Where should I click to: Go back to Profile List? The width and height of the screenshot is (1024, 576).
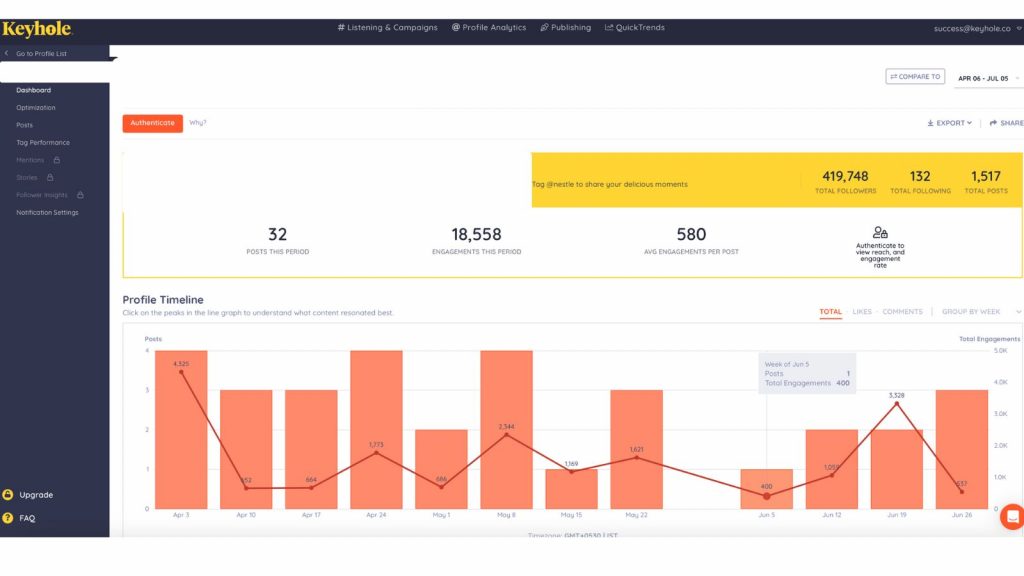pos(36,54)
